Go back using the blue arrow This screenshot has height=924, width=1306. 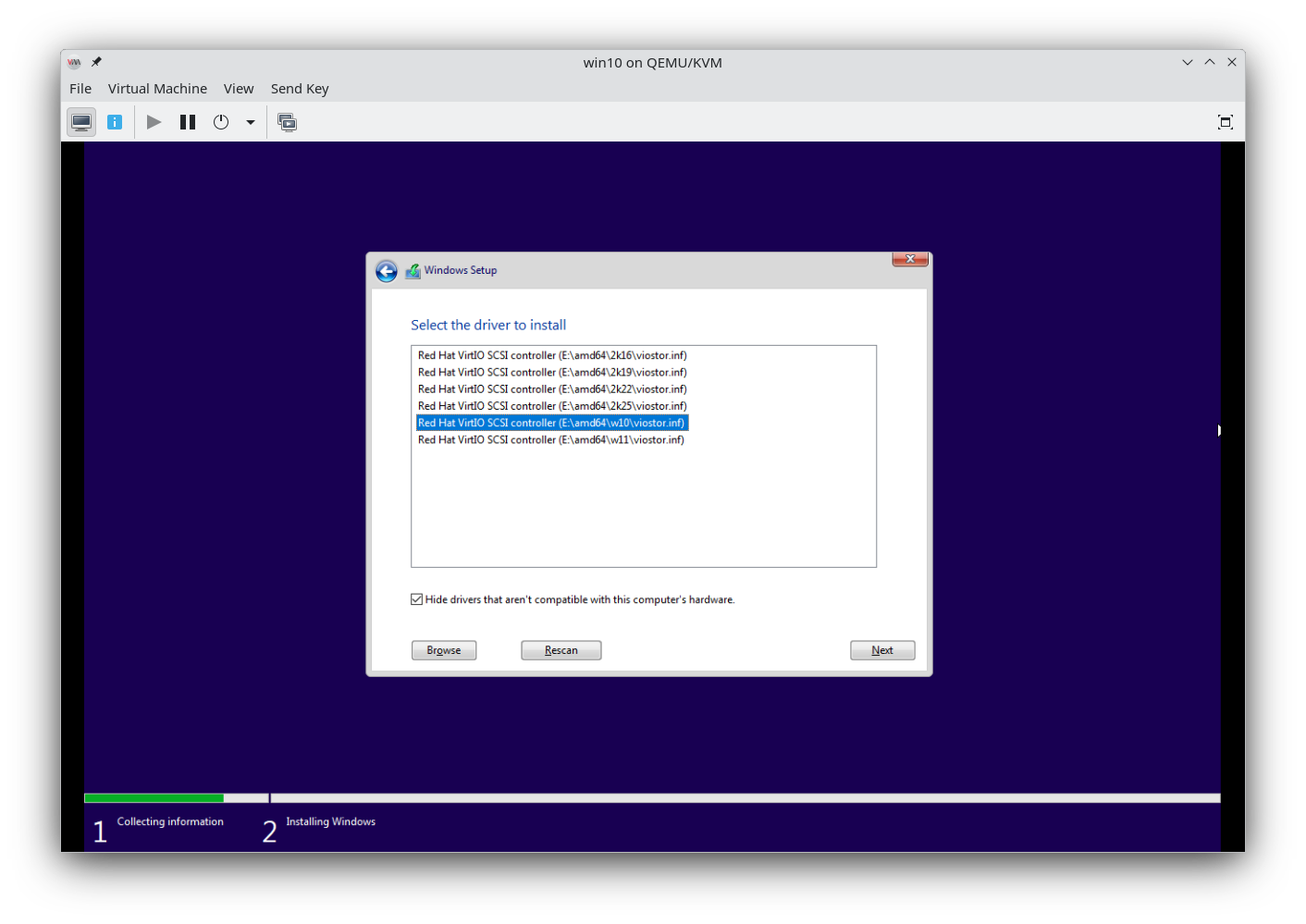pos(387,271)
